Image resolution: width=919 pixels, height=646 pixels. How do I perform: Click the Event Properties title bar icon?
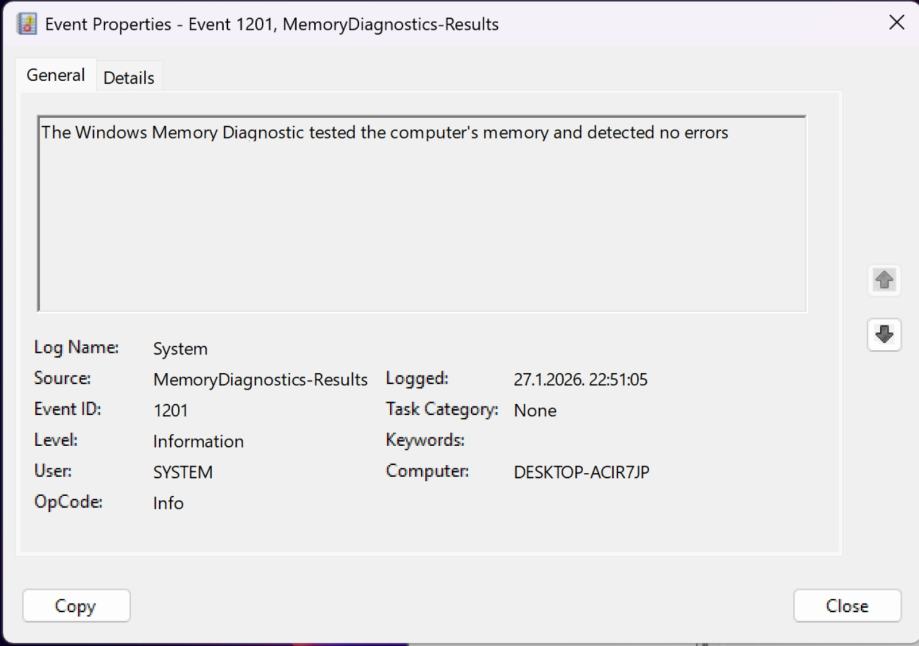coord(27,23)
